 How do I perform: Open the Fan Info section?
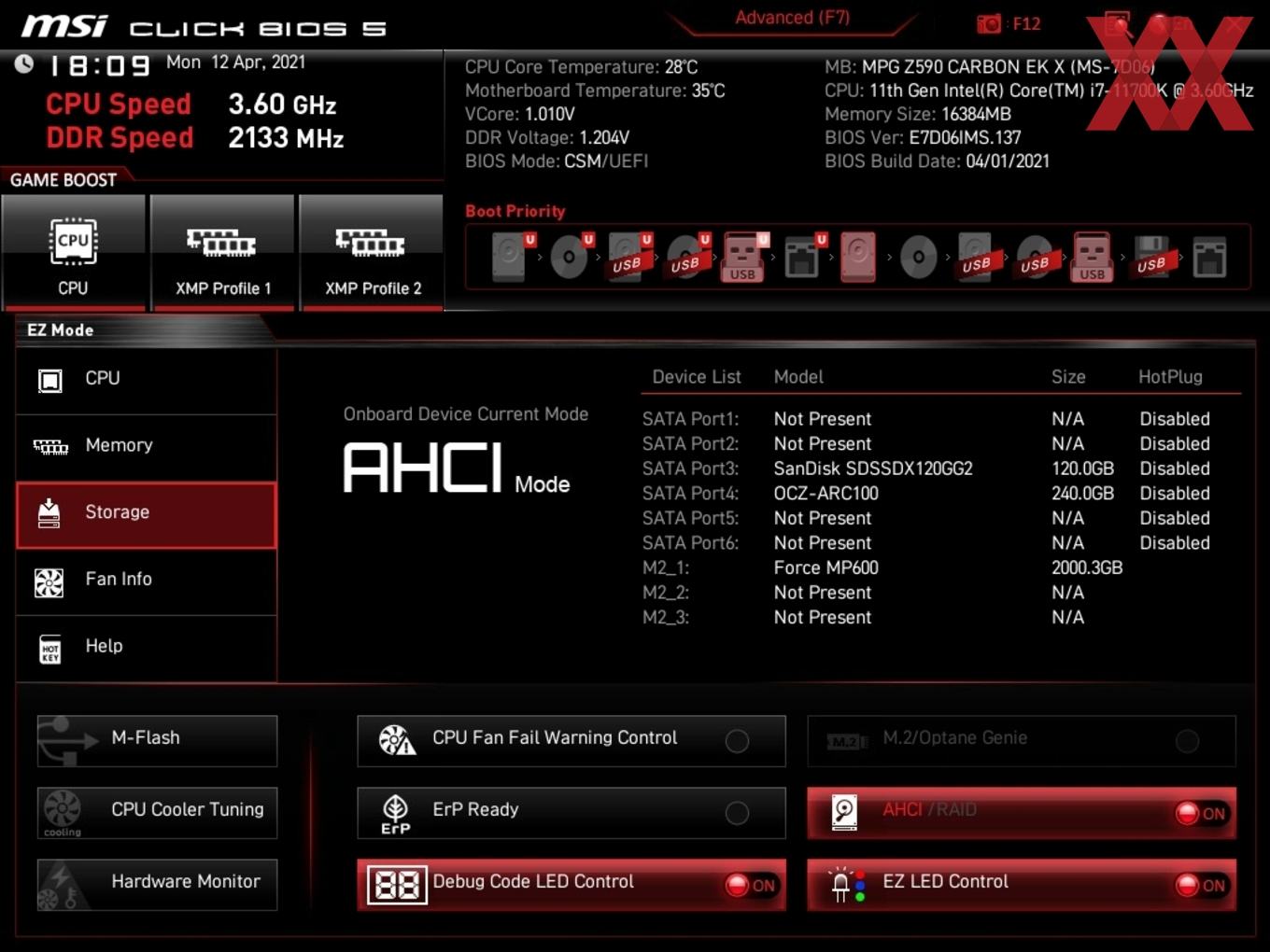tap(147, 581)
